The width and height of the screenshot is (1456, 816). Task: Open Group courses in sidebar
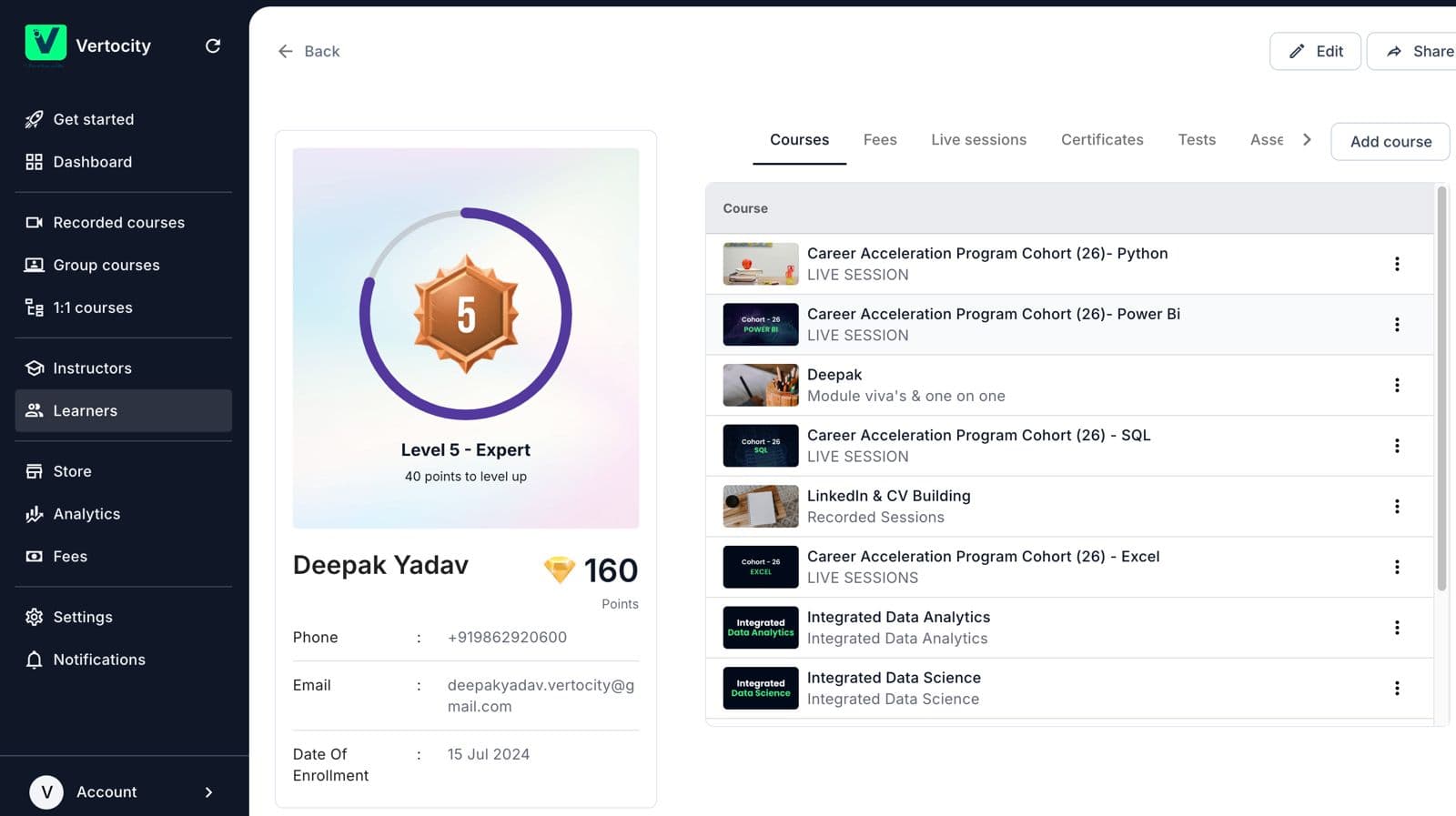click(x=124, y=265)
